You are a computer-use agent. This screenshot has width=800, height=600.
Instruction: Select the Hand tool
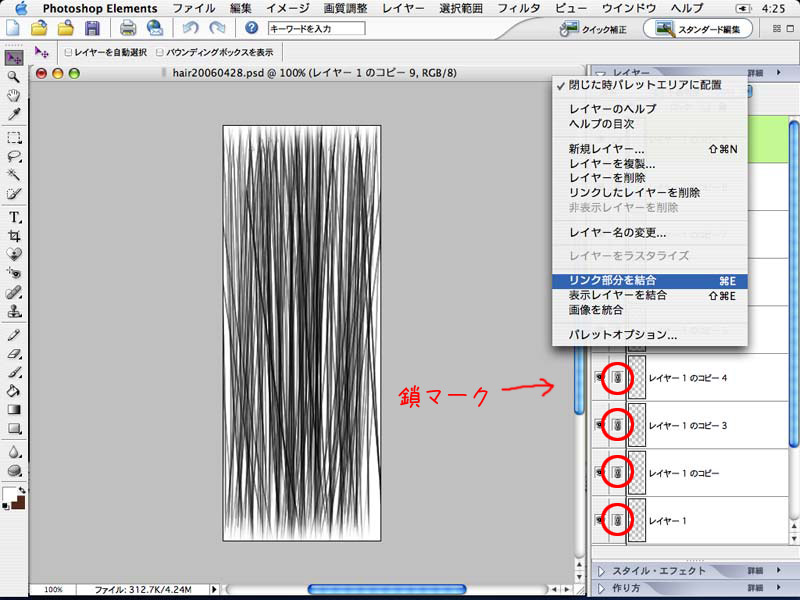click(14, 96)
